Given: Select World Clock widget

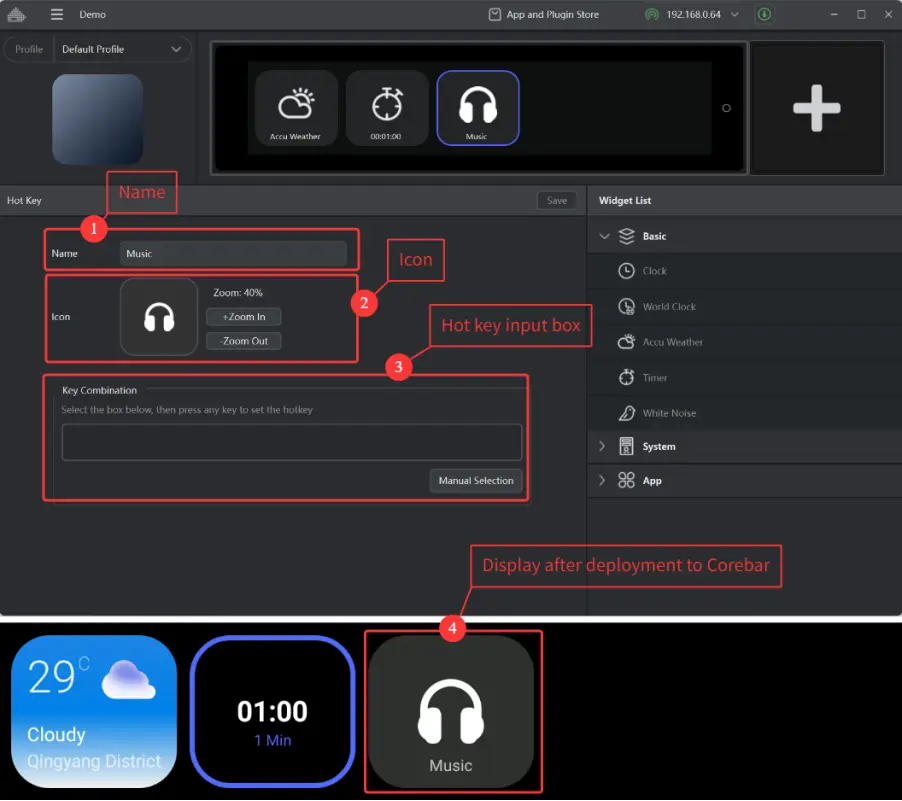Looking at the screenshot, I should [744, 307].
